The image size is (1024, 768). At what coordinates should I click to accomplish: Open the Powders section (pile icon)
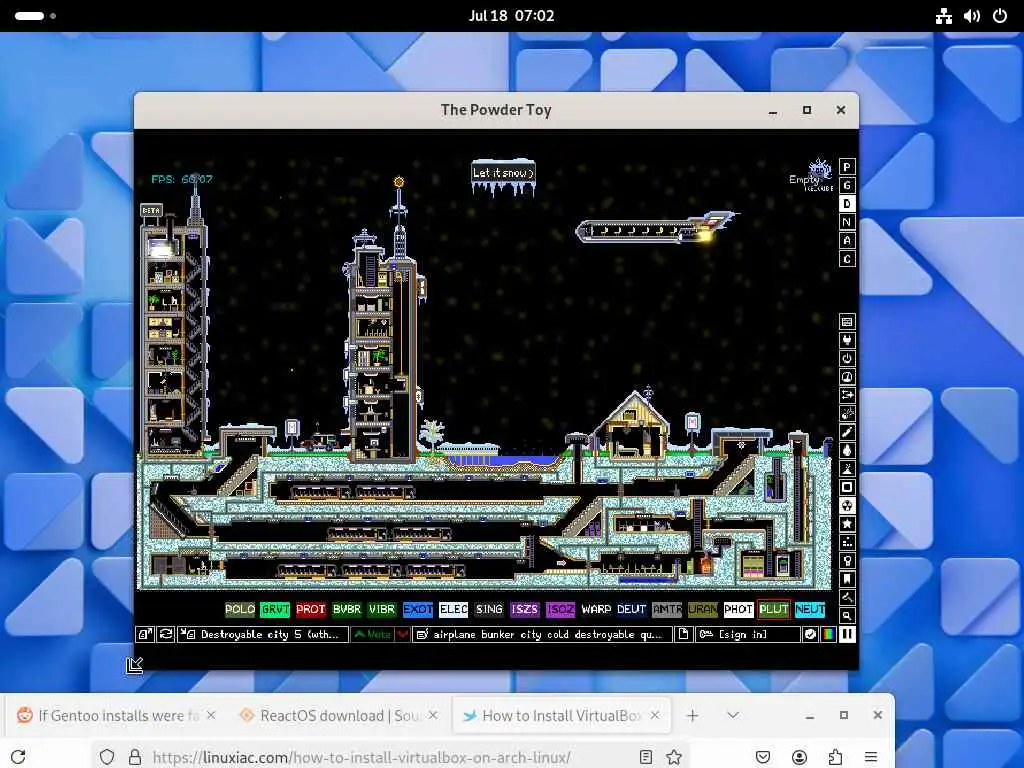[x=847, y=468]
